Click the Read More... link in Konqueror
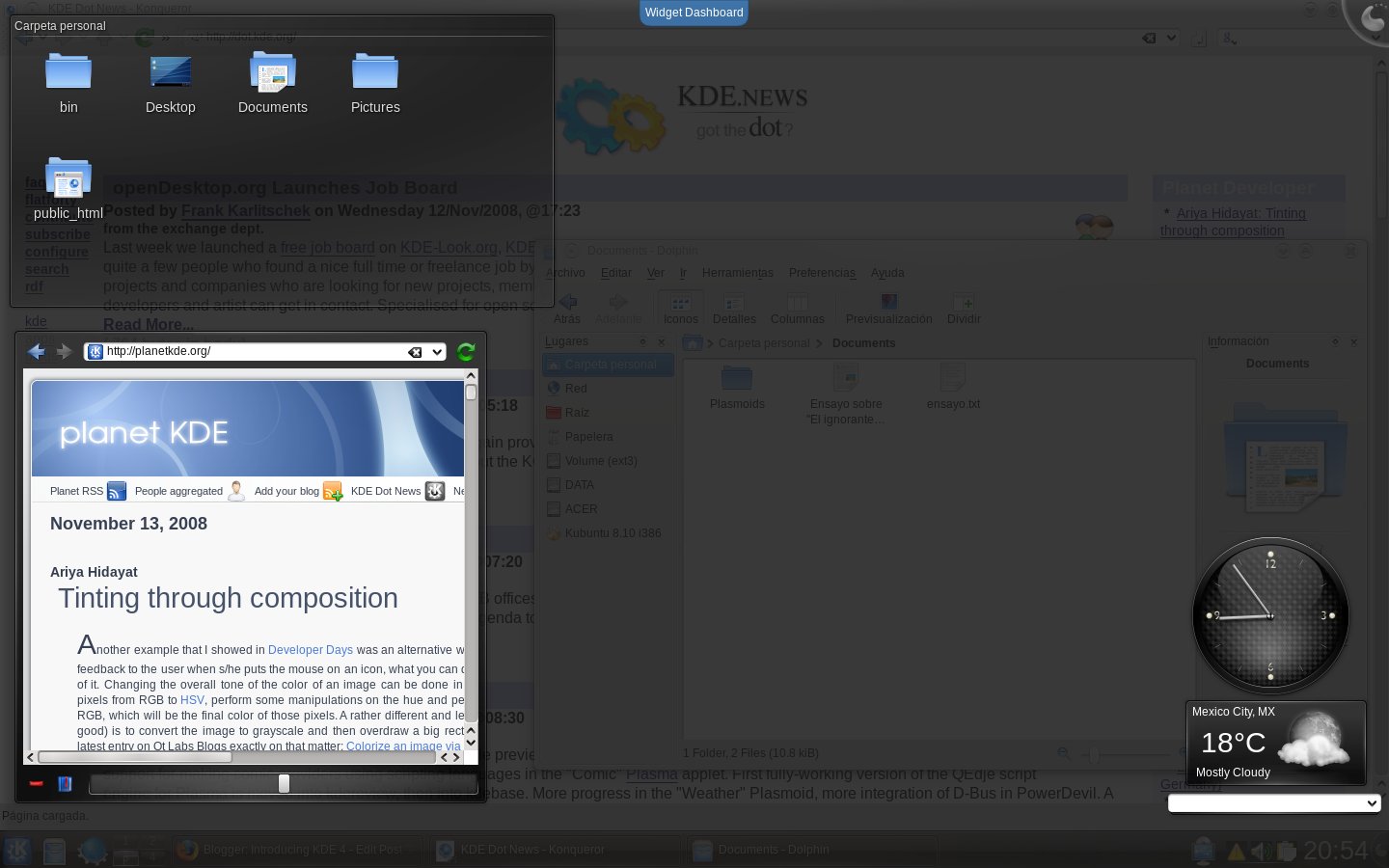Viewport: 1389px width, 868px height. [x=149, y=325]
